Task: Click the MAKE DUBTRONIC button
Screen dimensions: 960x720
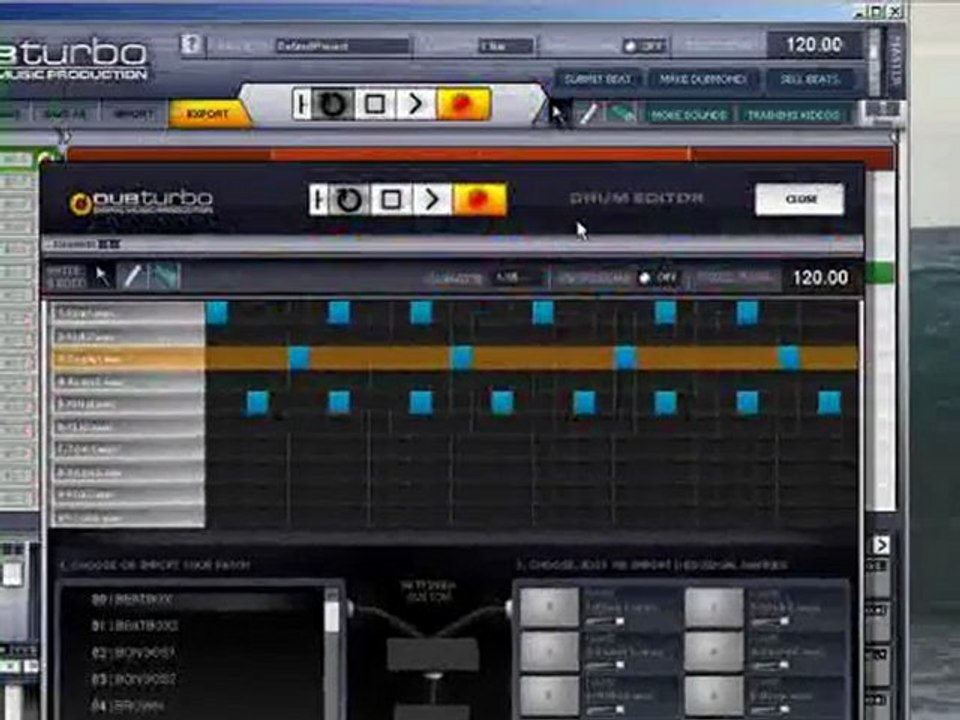Action: 702,80
